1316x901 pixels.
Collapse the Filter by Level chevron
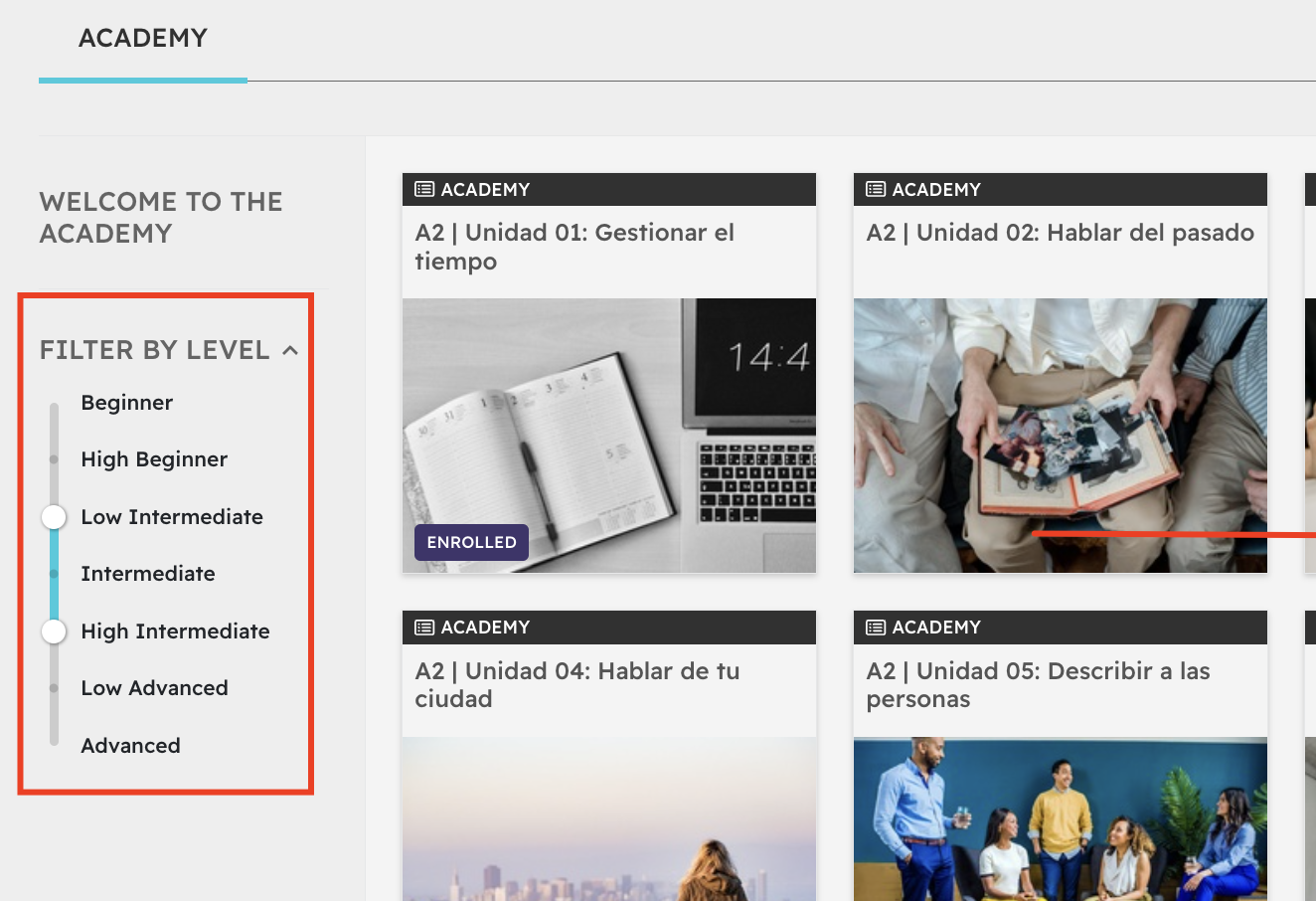click(290, 350)
